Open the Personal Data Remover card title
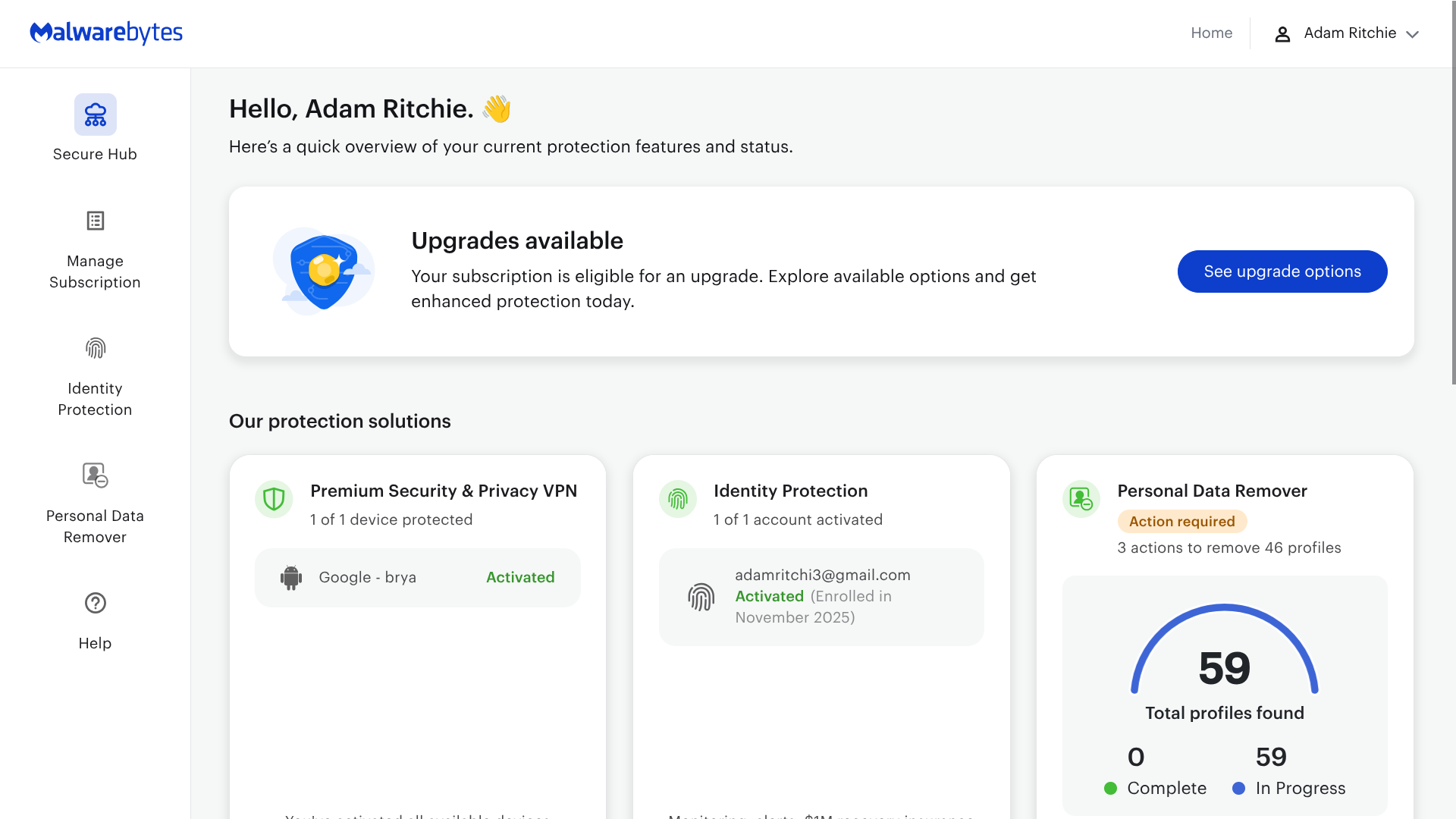This screenshot has width=1456, height=819. (x=1213, y=491)
